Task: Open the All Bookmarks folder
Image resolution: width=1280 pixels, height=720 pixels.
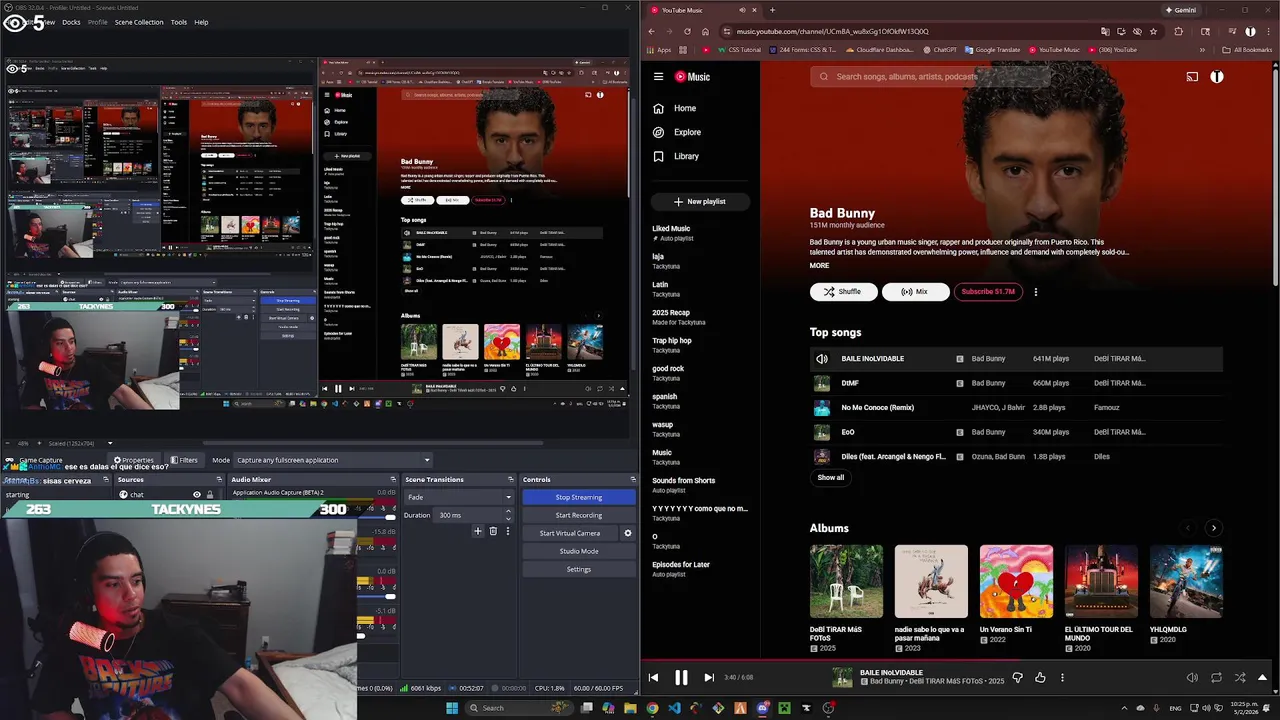Action: point(1247,50)
